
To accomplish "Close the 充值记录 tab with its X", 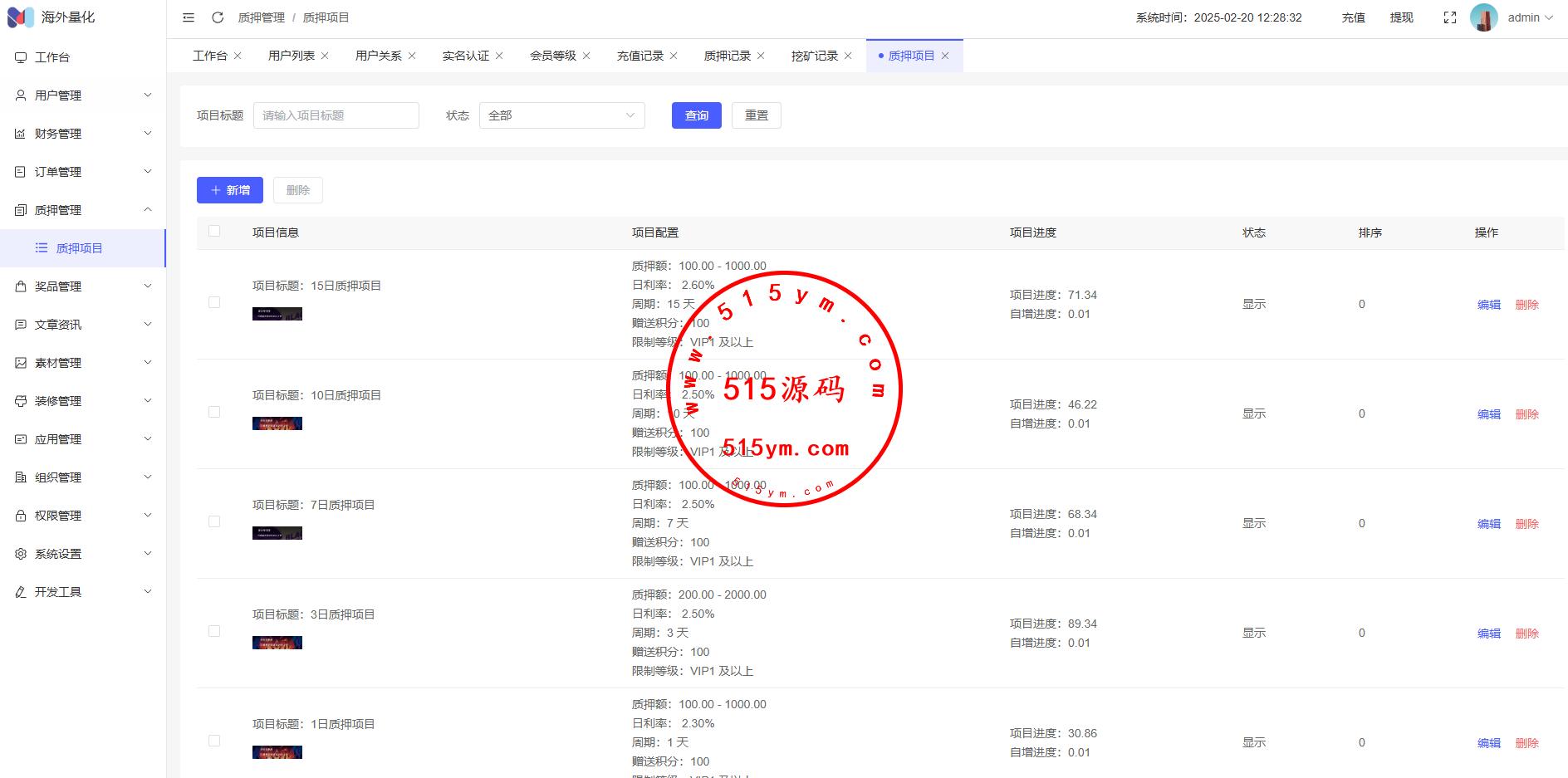I will 674,56.
